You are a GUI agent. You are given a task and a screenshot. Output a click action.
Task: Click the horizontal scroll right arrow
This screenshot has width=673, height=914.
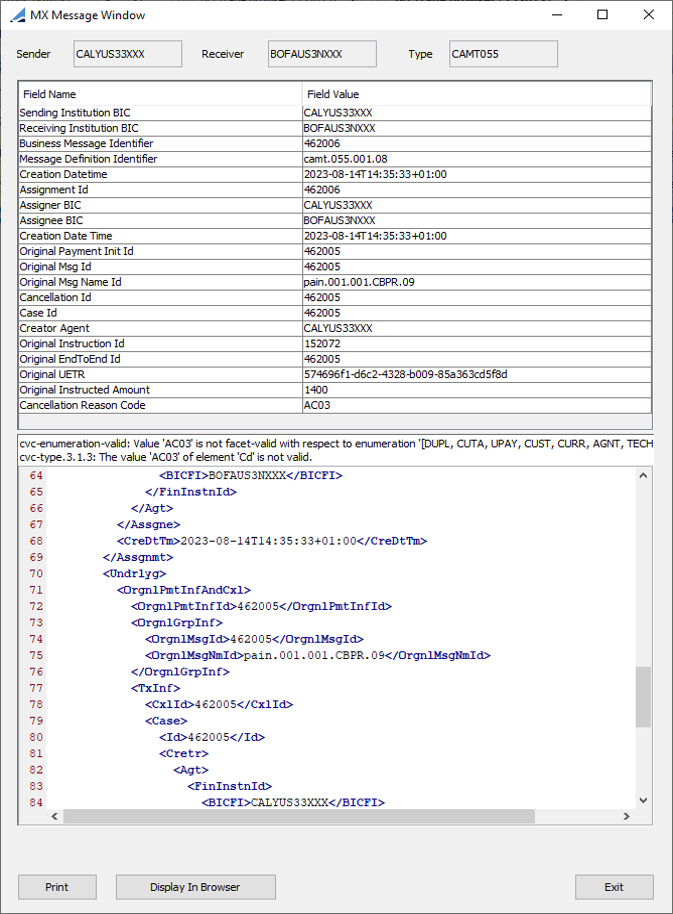[626, 816]
